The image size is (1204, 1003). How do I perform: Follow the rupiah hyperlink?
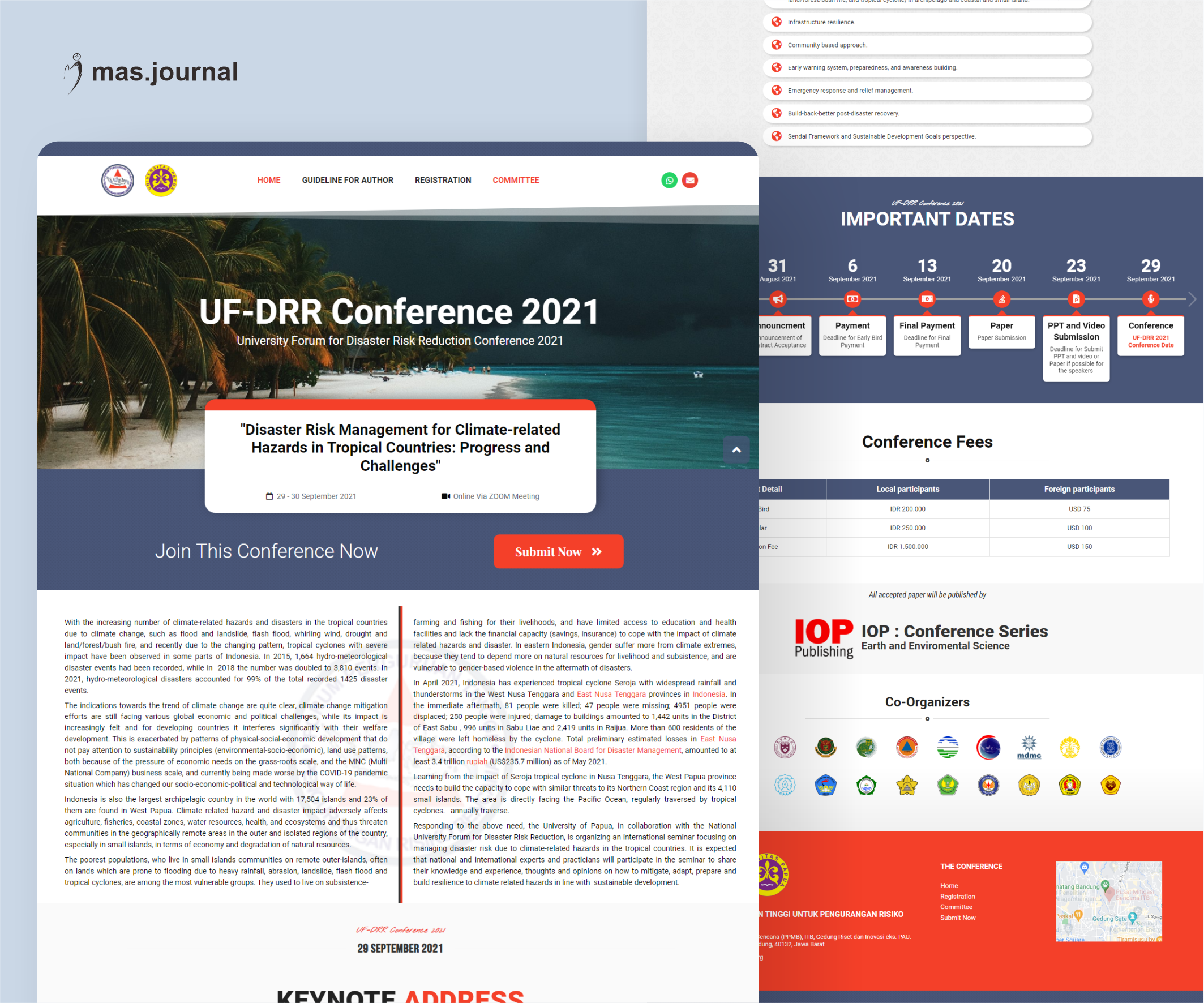477,762
